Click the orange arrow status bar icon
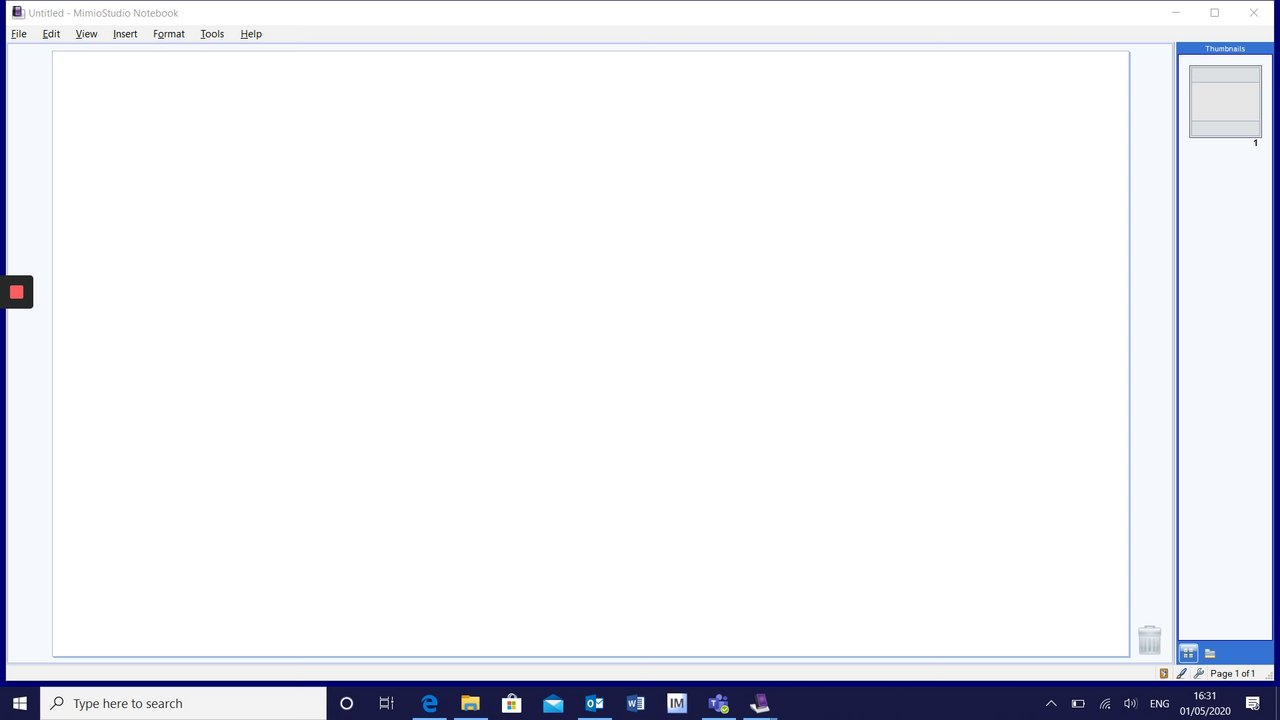Screen dimensions: 1280x720 point(1163,674)
